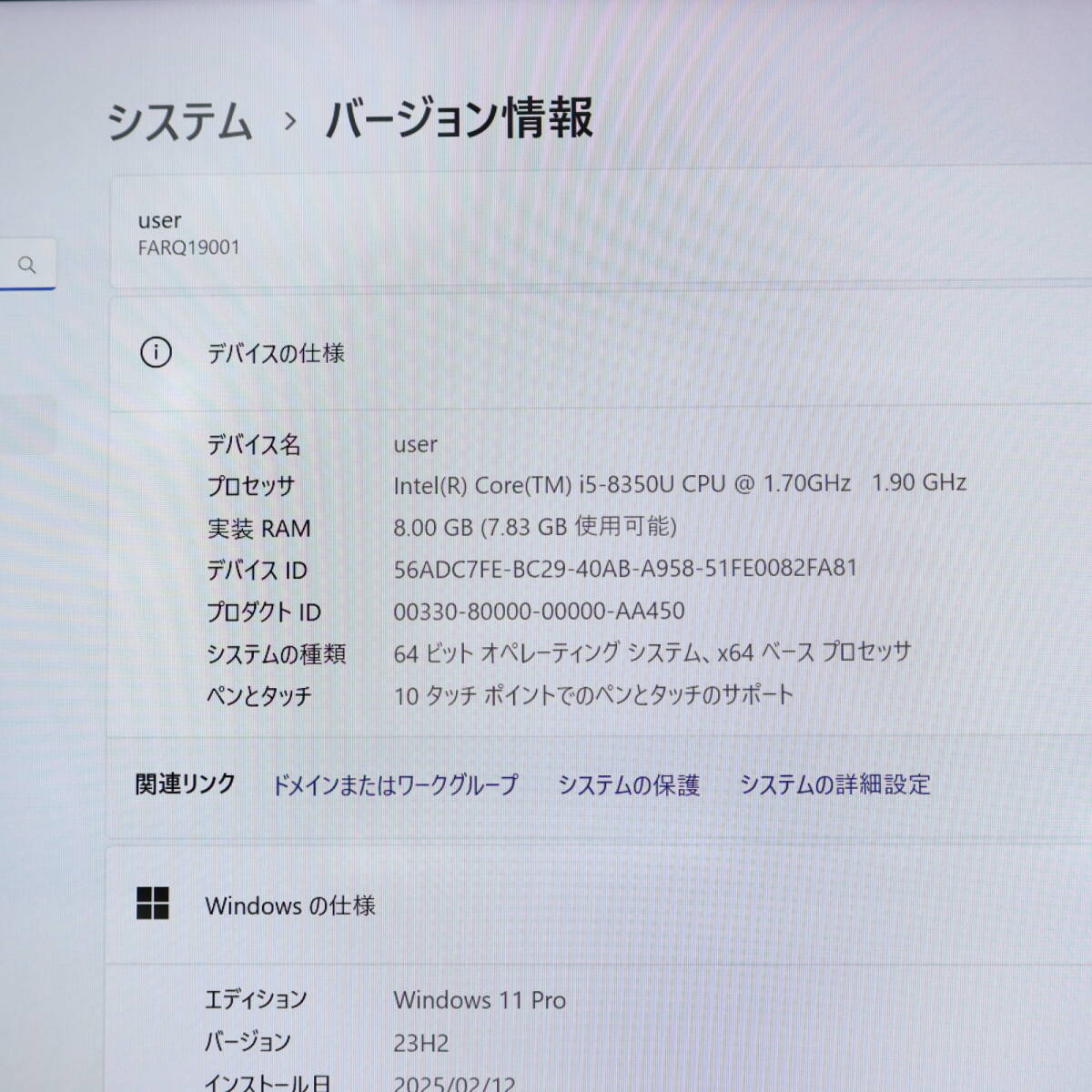Screen dimensions: 1092x1092
Task: Open ドメインまたはワークグループ link
Action: tap(395, 784)
